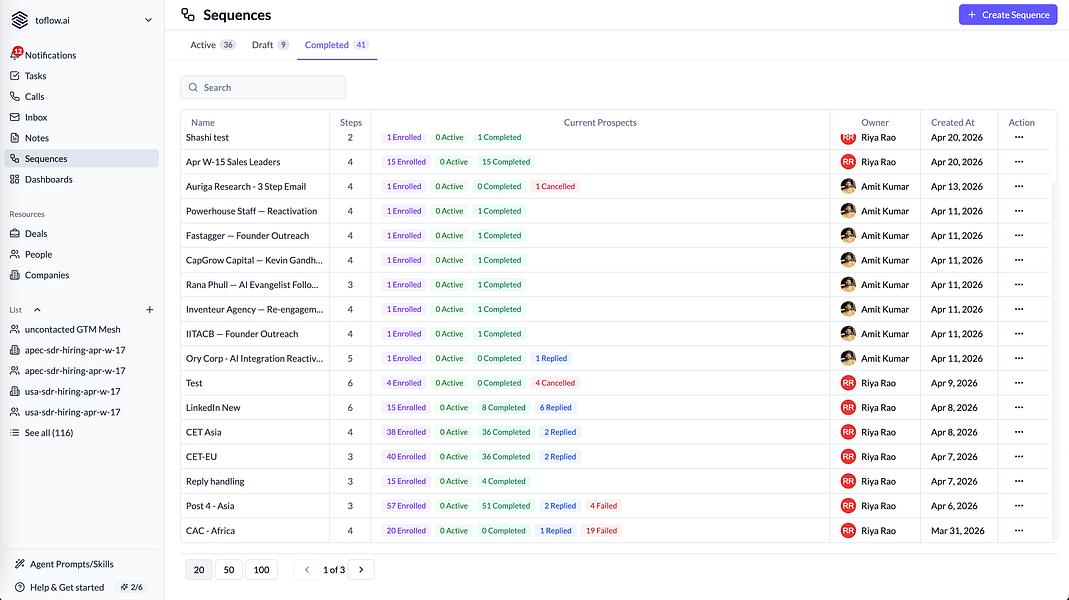Switch to the Active tab

212,45
